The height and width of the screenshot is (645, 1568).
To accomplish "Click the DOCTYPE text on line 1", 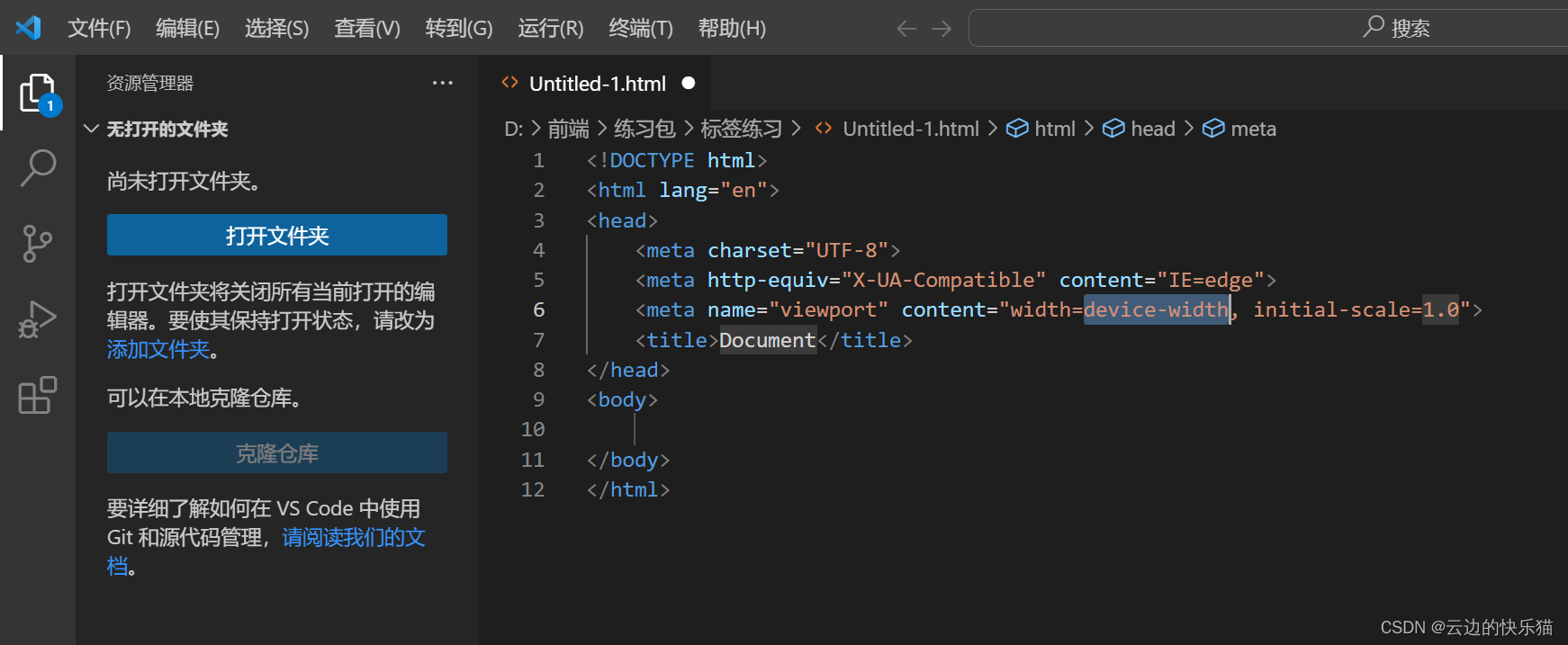I will (652, 160).
